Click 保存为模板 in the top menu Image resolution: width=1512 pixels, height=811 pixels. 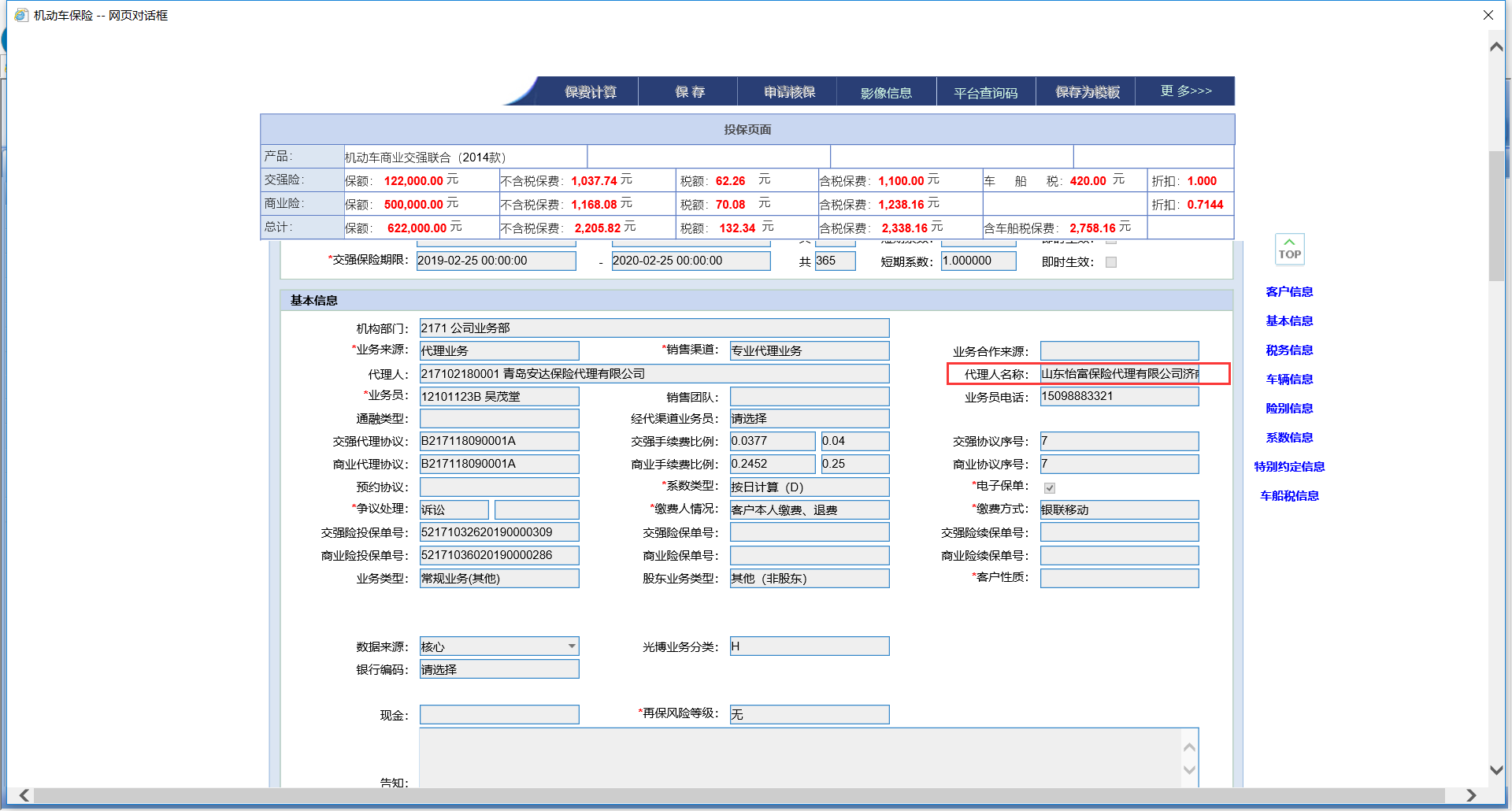1087,92
